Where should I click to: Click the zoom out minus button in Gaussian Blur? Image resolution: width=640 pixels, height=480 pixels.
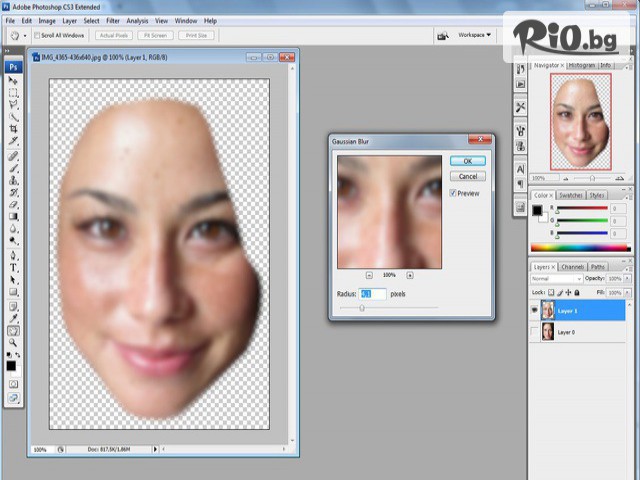369,275
